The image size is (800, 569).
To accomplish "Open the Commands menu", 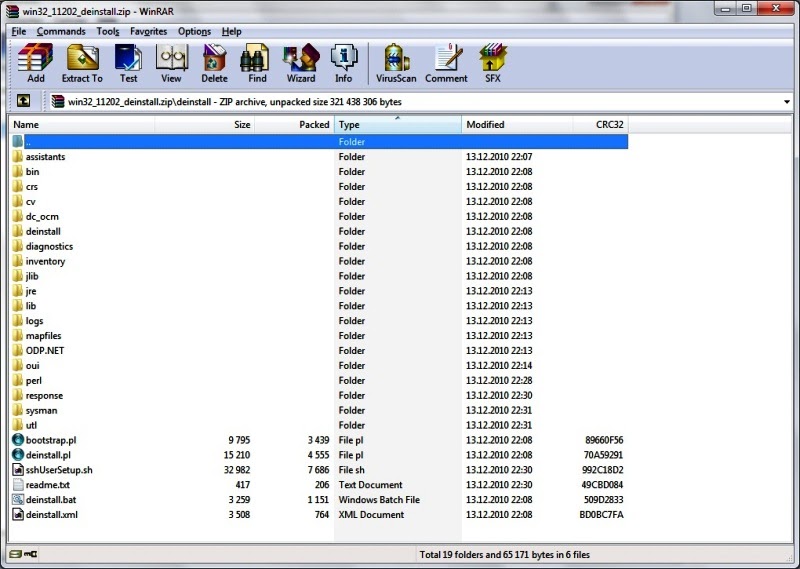I will coord(61,31).
